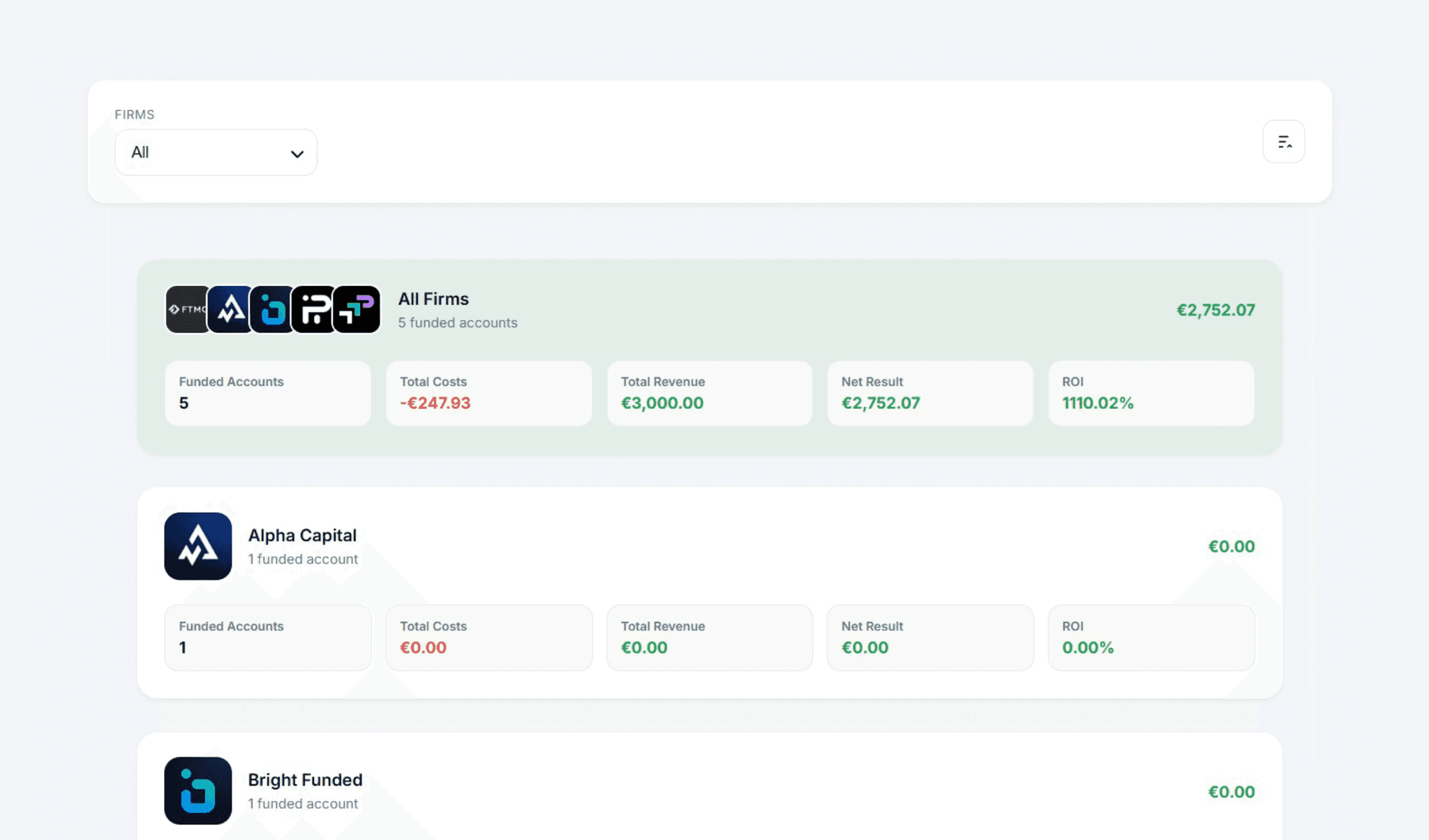The width and height of the screenshot is (1429, 840).
Task: Click the Bright Funded card logo
Action: point(197,790)
